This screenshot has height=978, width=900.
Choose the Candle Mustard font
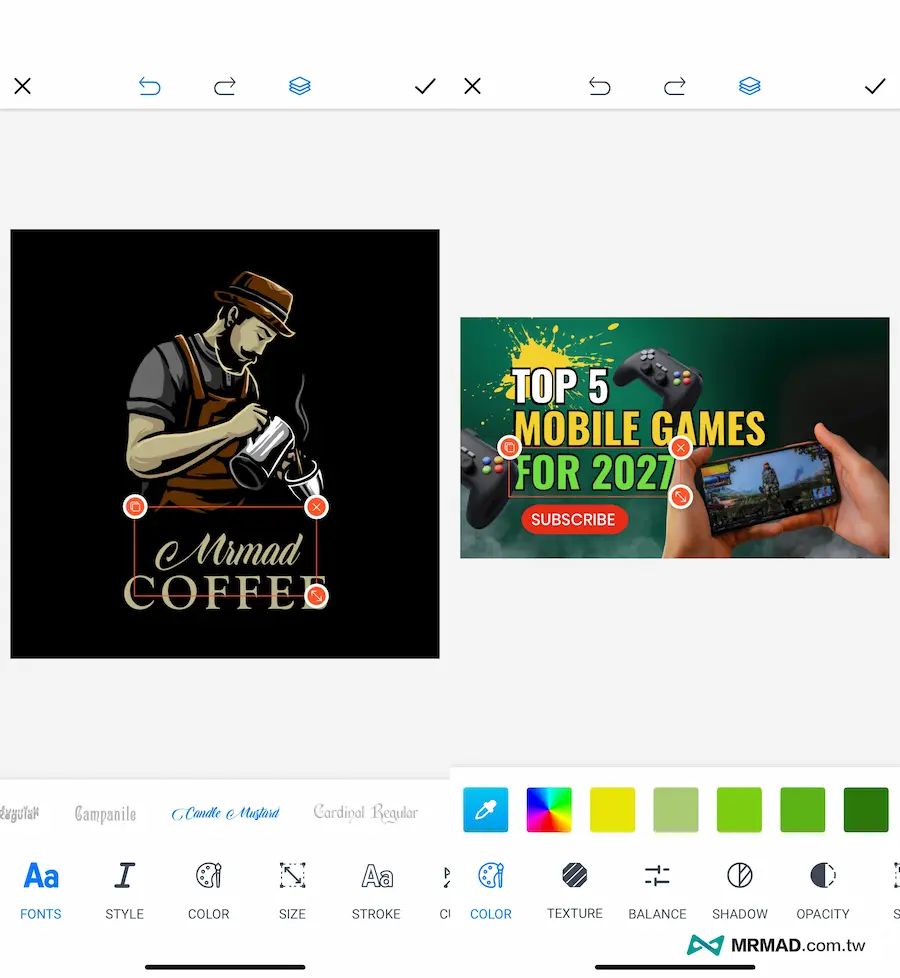click(x=225, y=813)
